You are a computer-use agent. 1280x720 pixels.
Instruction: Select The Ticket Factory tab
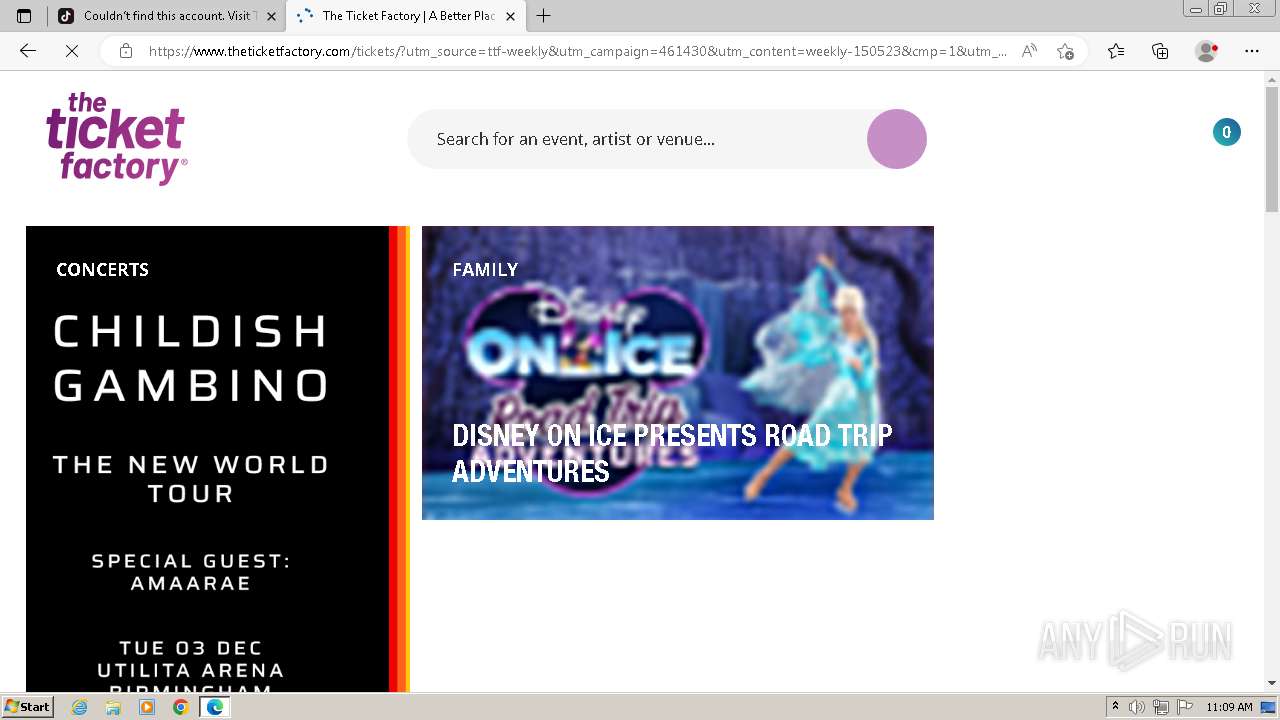click(408, 16)
